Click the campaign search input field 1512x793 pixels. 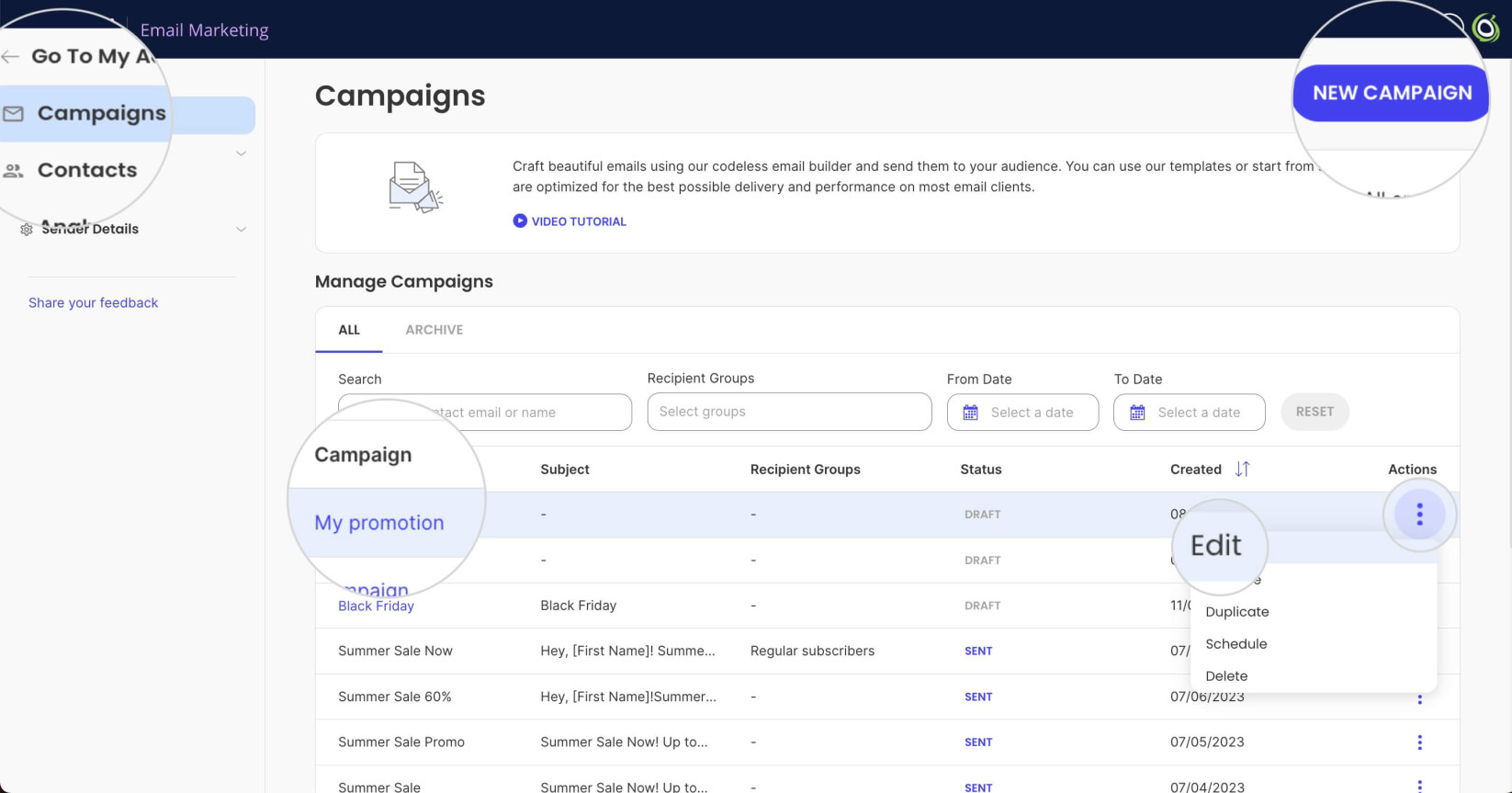click(x=485, y=413)
